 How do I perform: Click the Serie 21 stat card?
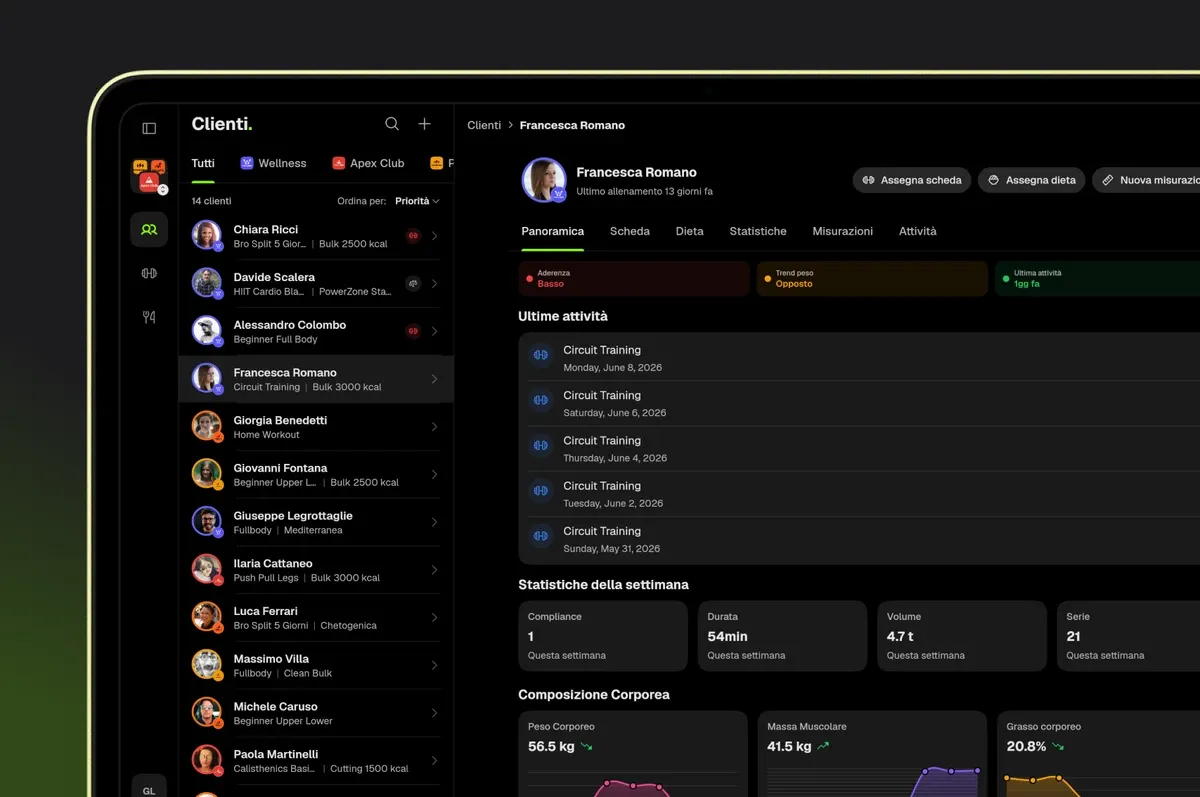point(1128,636)
